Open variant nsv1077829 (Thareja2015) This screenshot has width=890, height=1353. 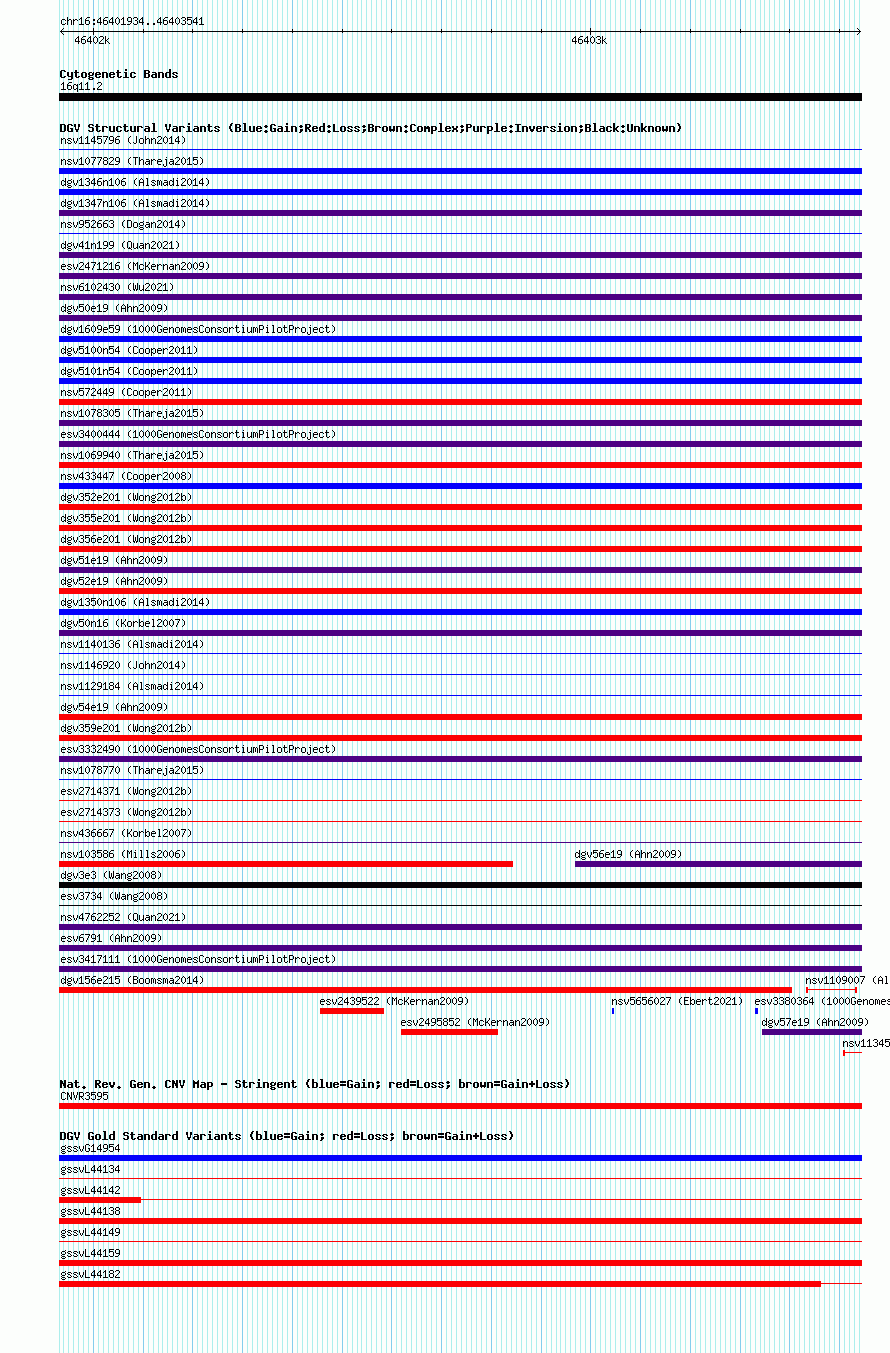[x=132, y=161]
